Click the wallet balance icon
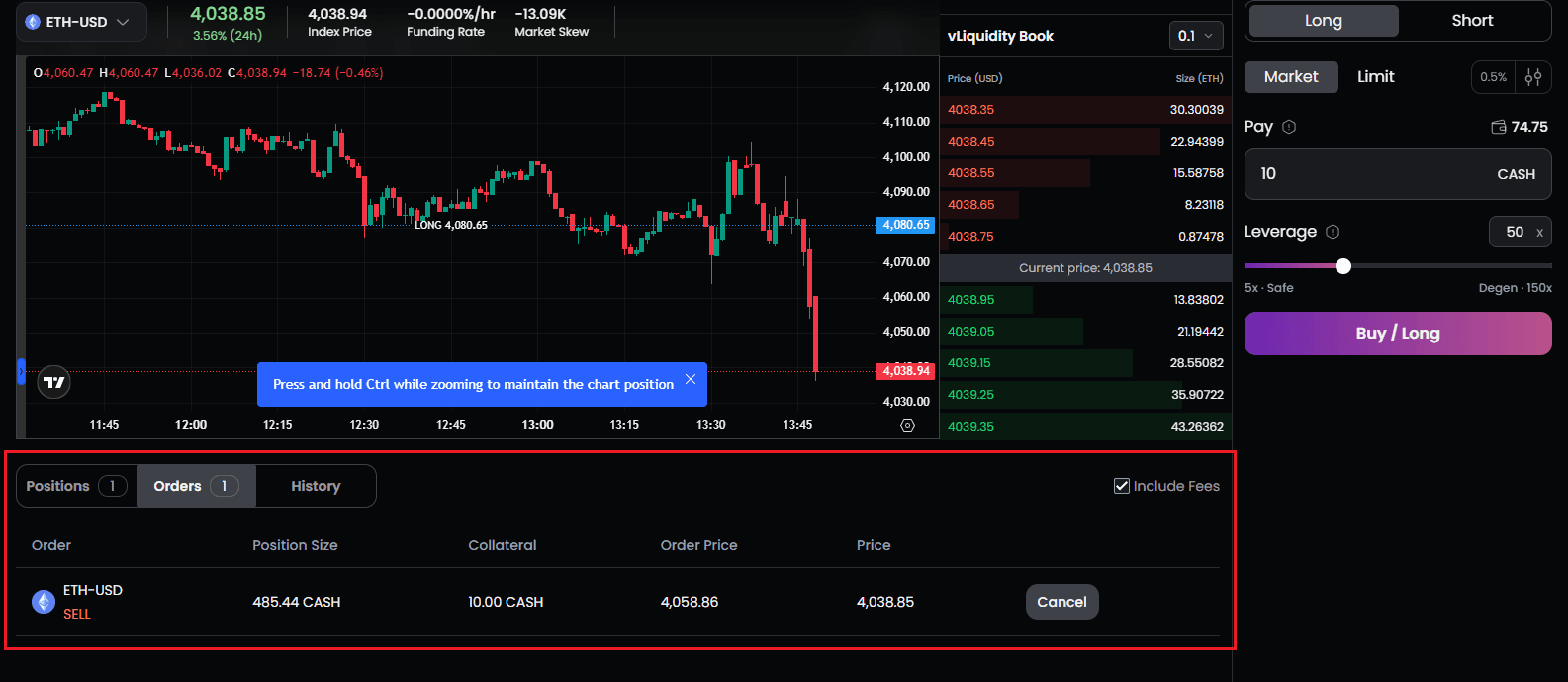 pos(1498,127)
